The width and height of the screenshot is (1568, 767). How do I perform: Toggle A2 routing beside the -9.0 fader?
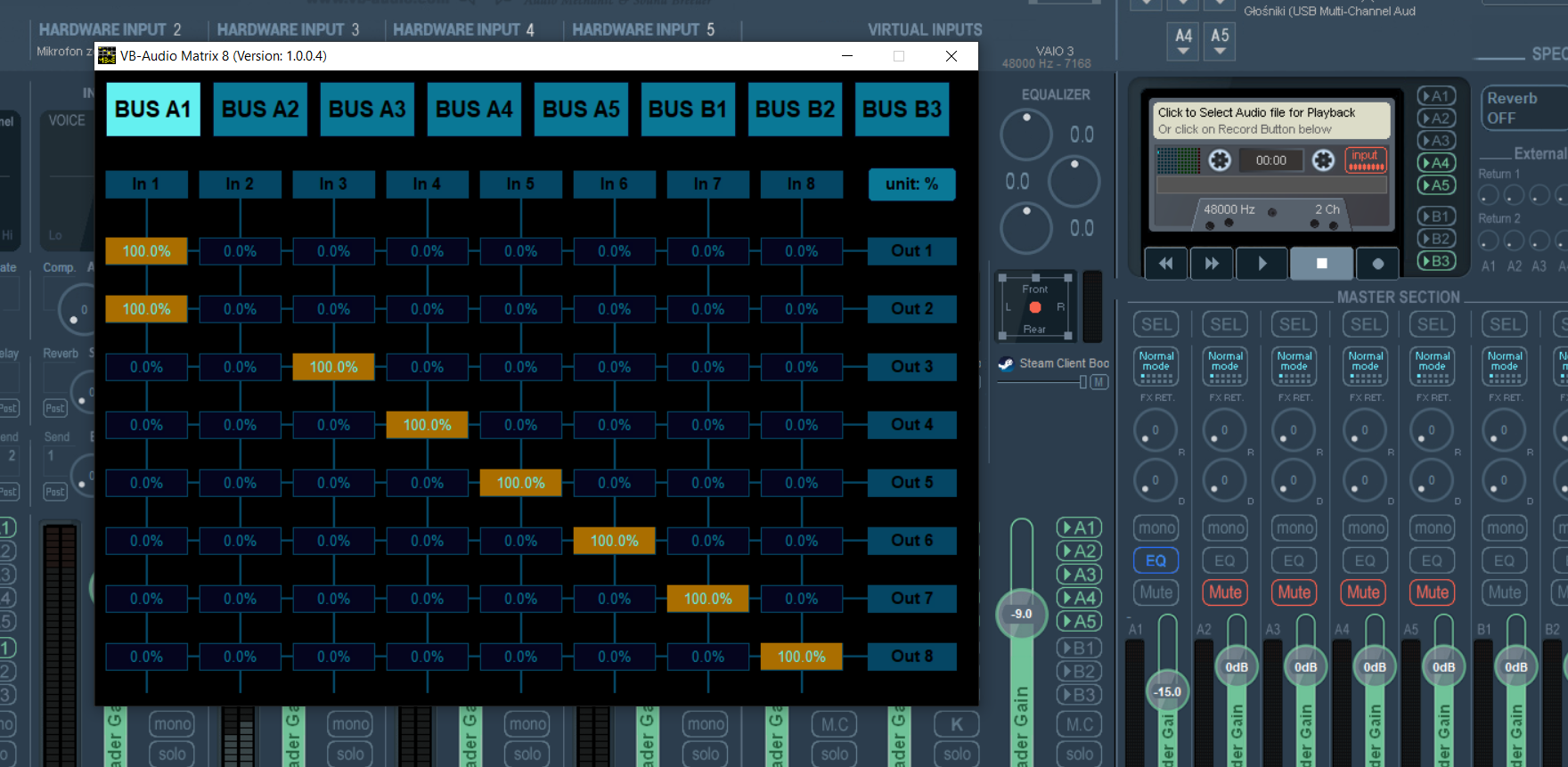click(x=1079, y=551)
